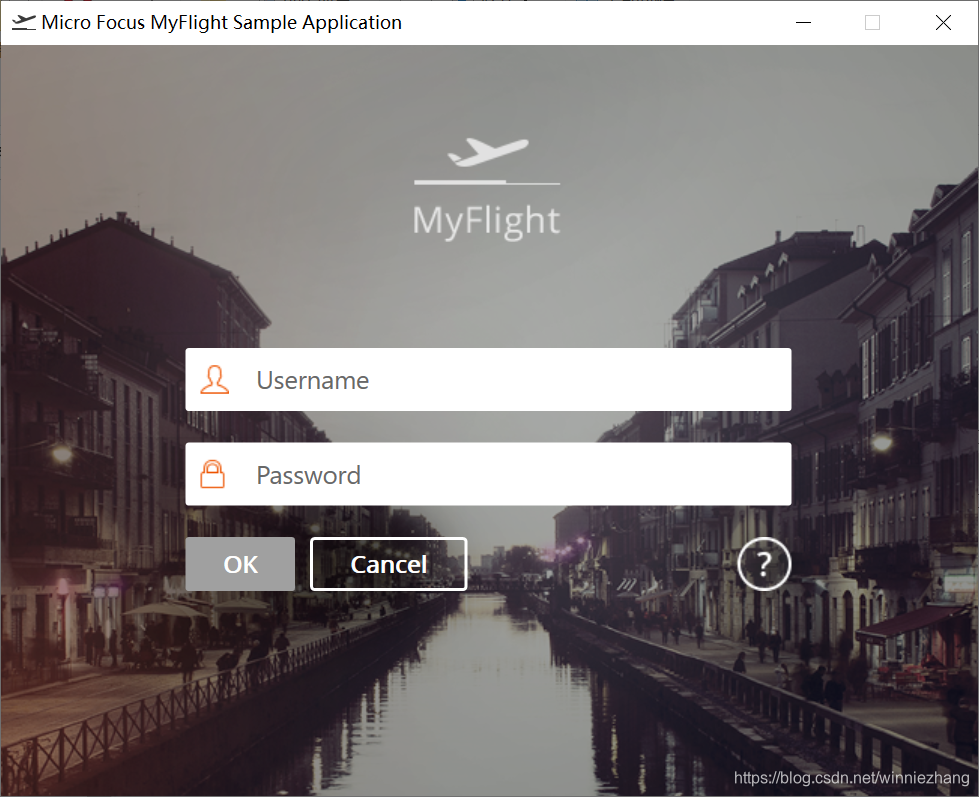Click the Cancel button
Viewport: 979px width, 797px height.
pos(388,564)
